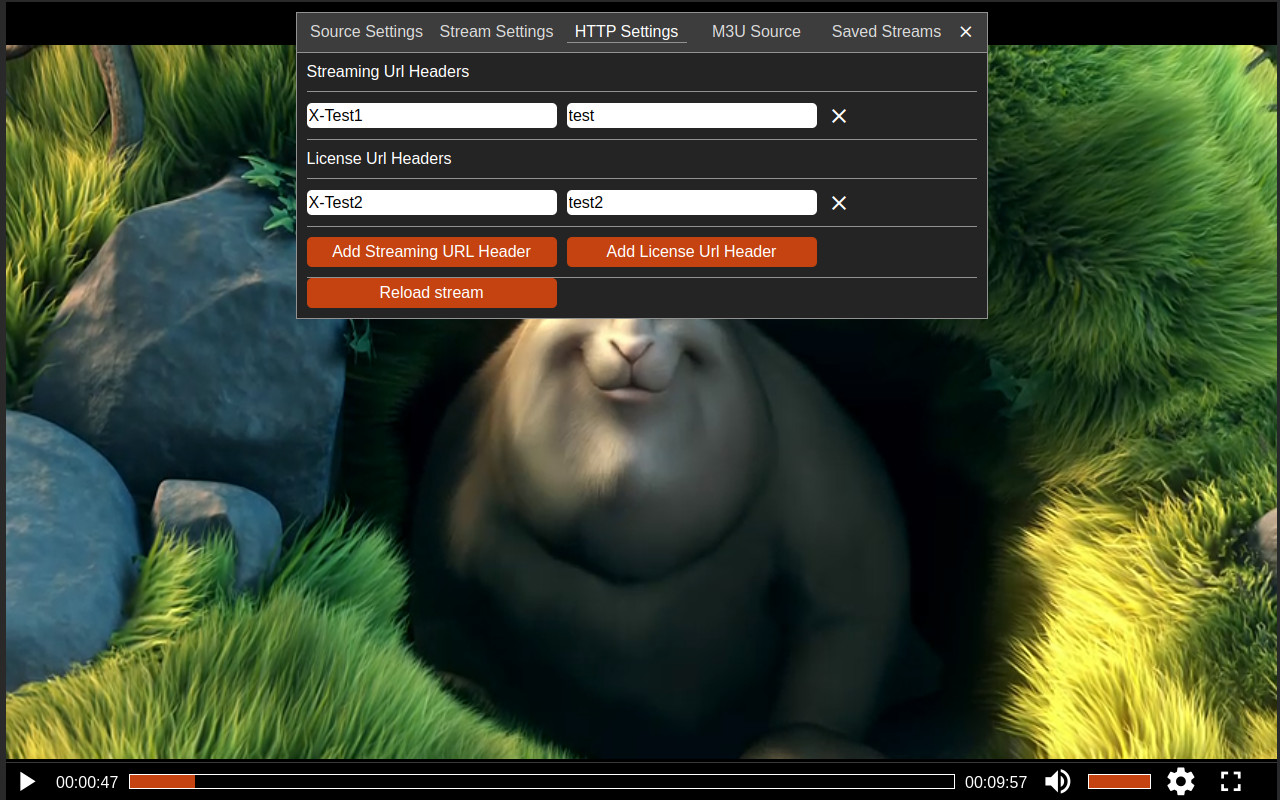Show the Saved Streams tab
Viewport: 1280px width, 800px height.
point(886,32)
